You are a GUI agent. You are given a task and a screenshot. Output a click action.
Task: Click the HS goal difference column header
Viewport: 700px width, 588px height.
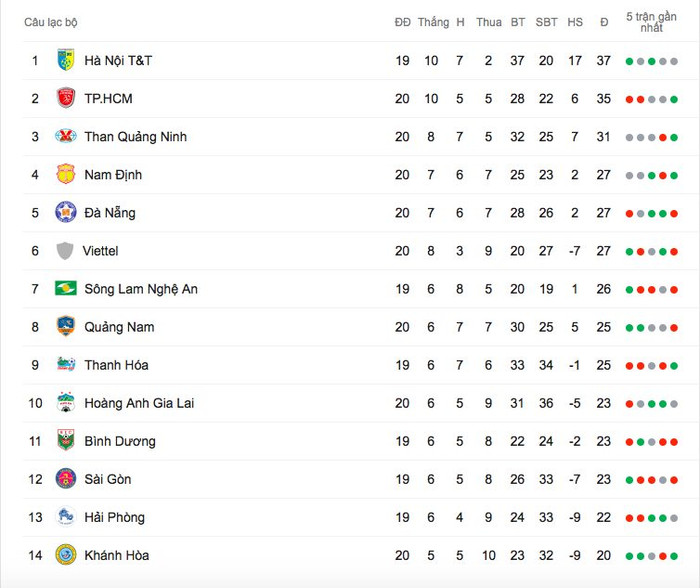click(575, 22)
